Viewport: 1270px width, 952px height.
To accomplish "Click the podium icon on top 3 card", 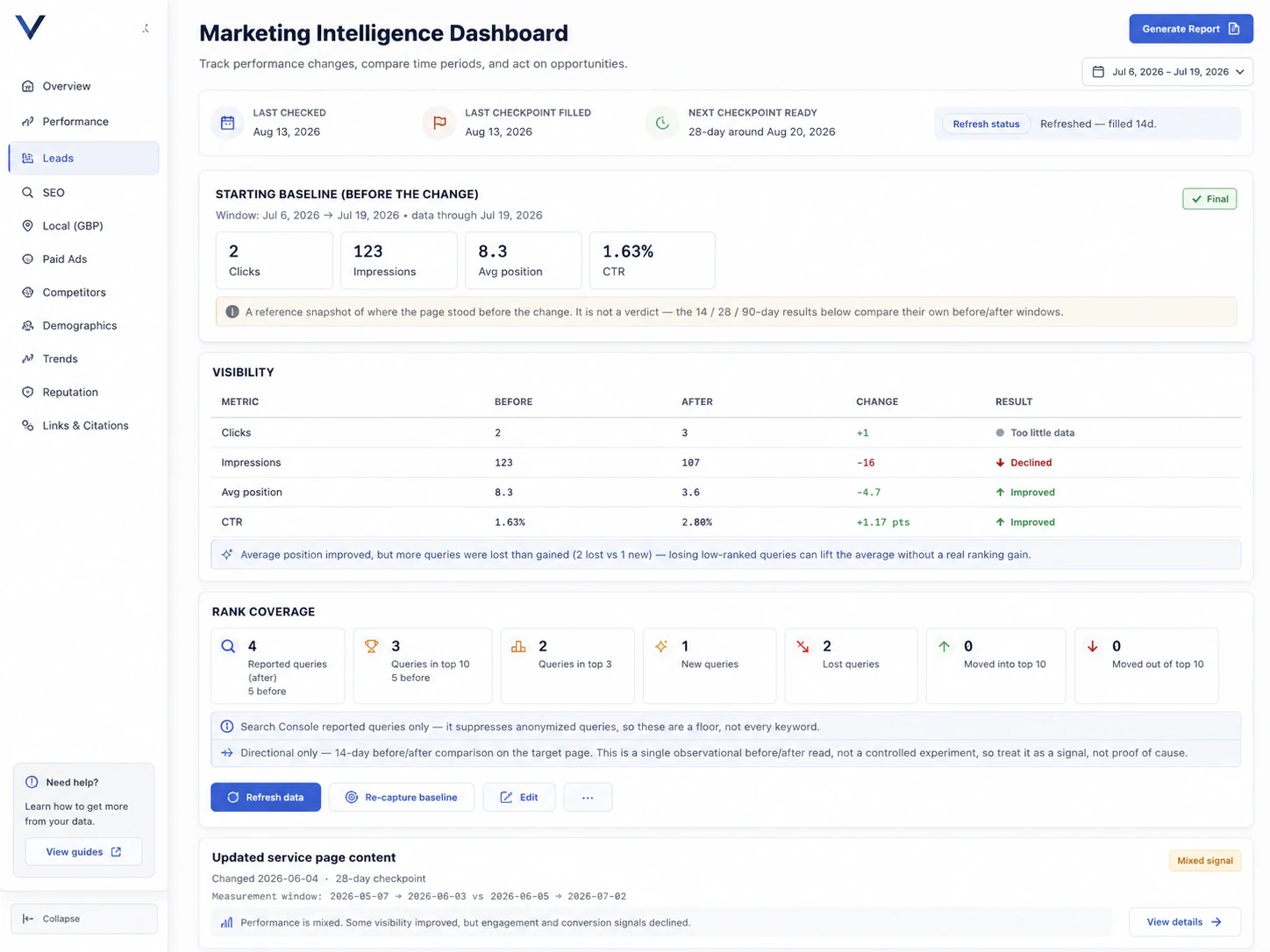I will 518,646.
